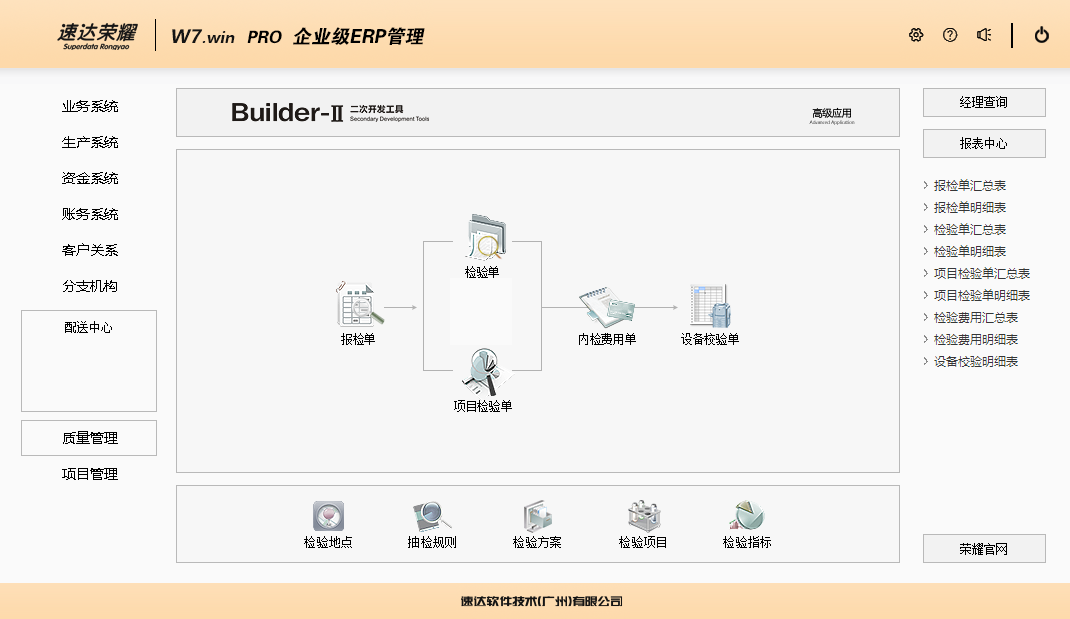Expand the 设备校验明细表 report entry

(975, 362)
